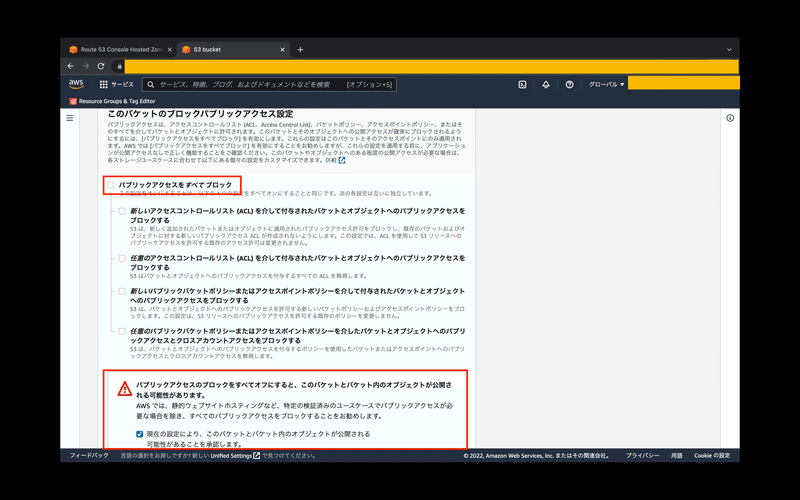Focus the AWS services search field

tap(269, 85)
